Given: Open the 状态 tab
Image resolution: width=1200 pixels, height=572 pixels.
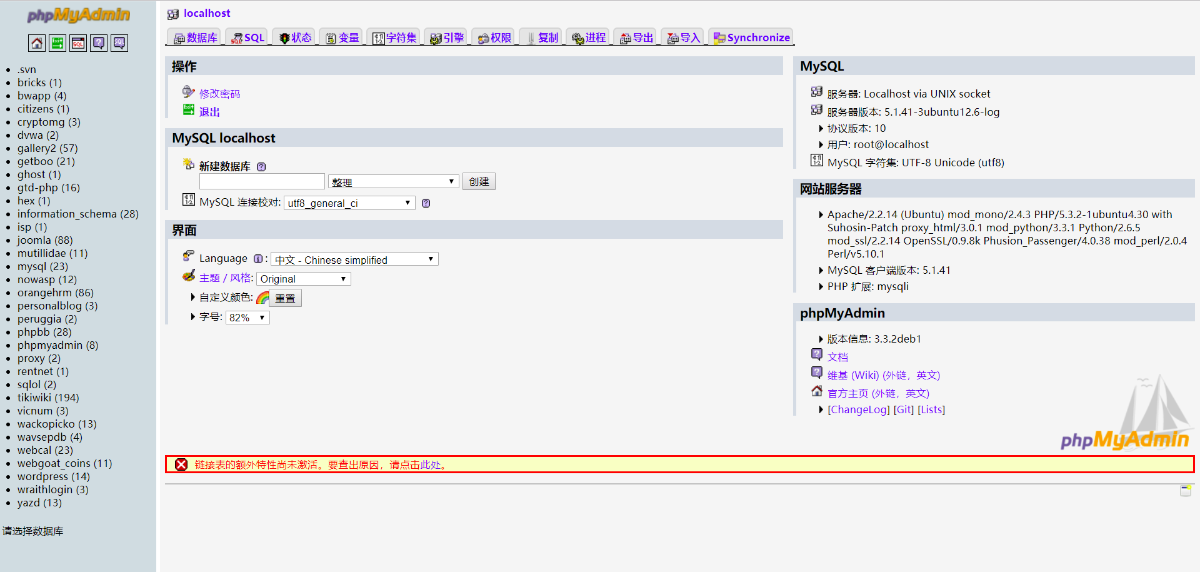Looking at the screenshot, I should (x=295, y=37).
